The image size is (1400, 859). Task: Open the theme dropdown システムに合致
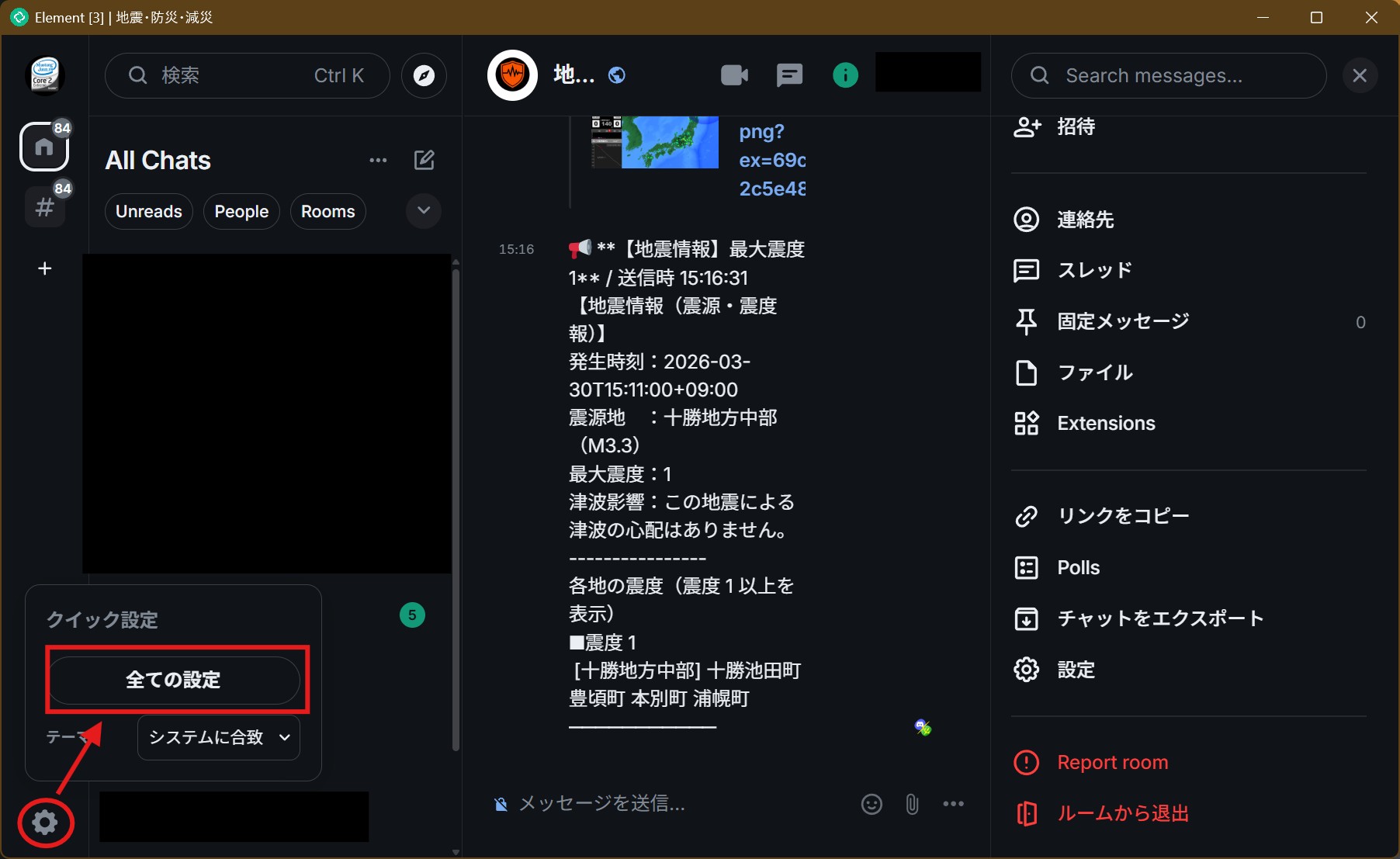point(219,737)
